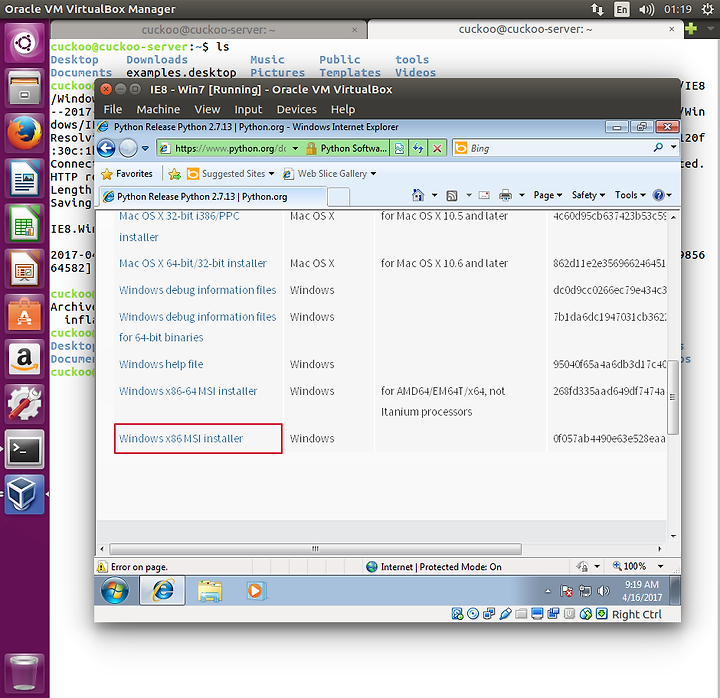Show hidden icons in Win7 tray
The height and width of the screenshot is (698, 720).
548,591
